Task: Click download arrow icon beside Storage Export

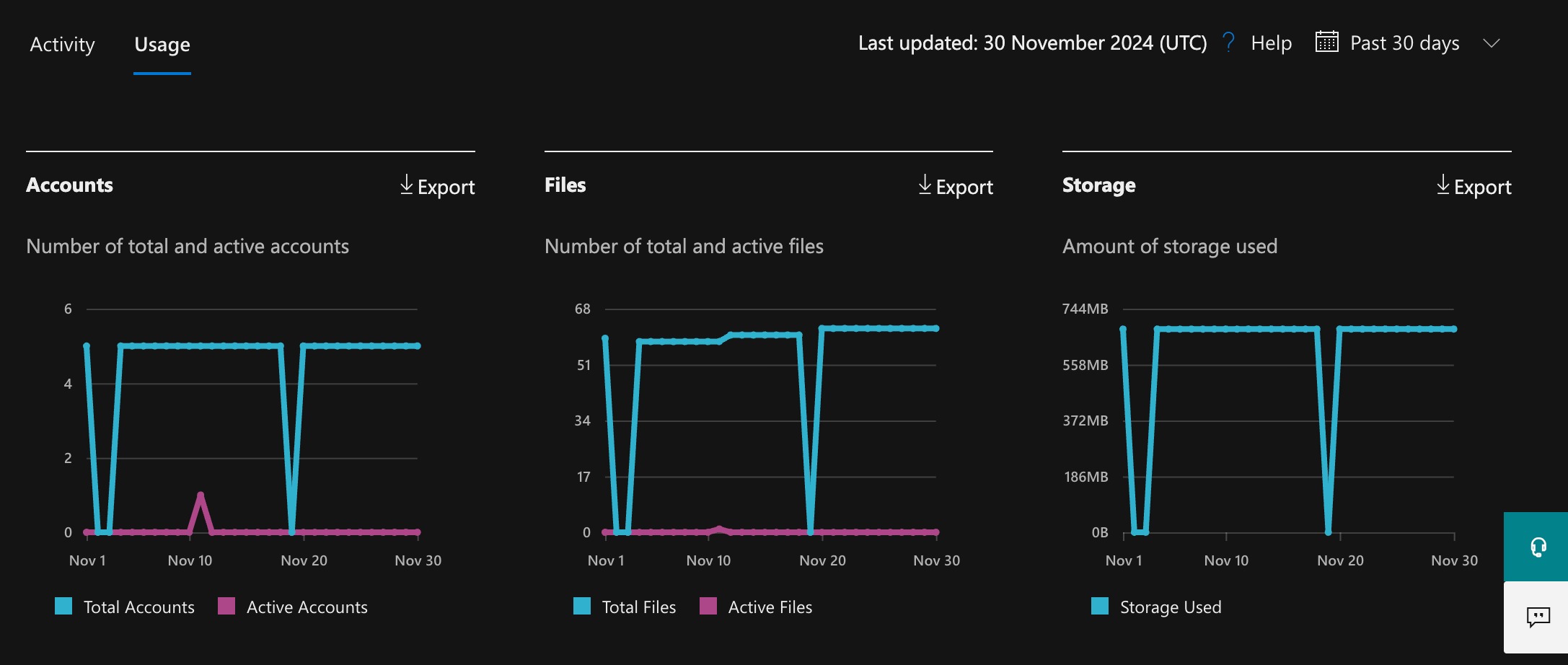Action: click(x=1443, y=185)
